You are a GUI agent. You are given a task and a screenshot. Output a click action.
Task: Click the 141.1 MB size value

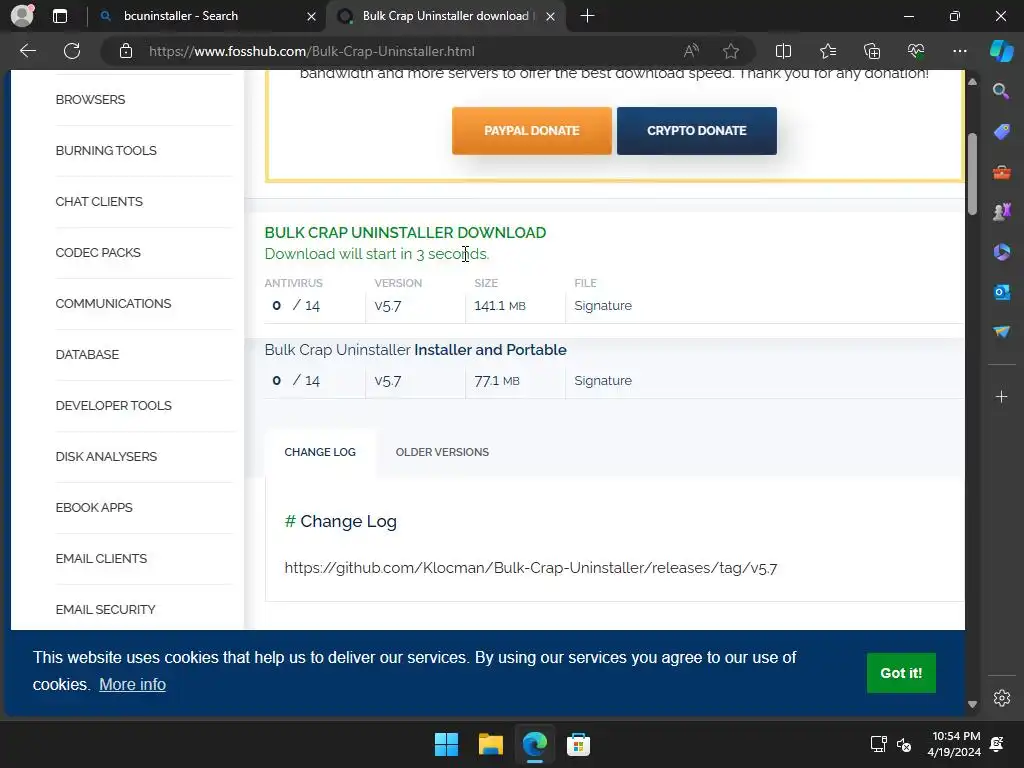tap(500, 306)
